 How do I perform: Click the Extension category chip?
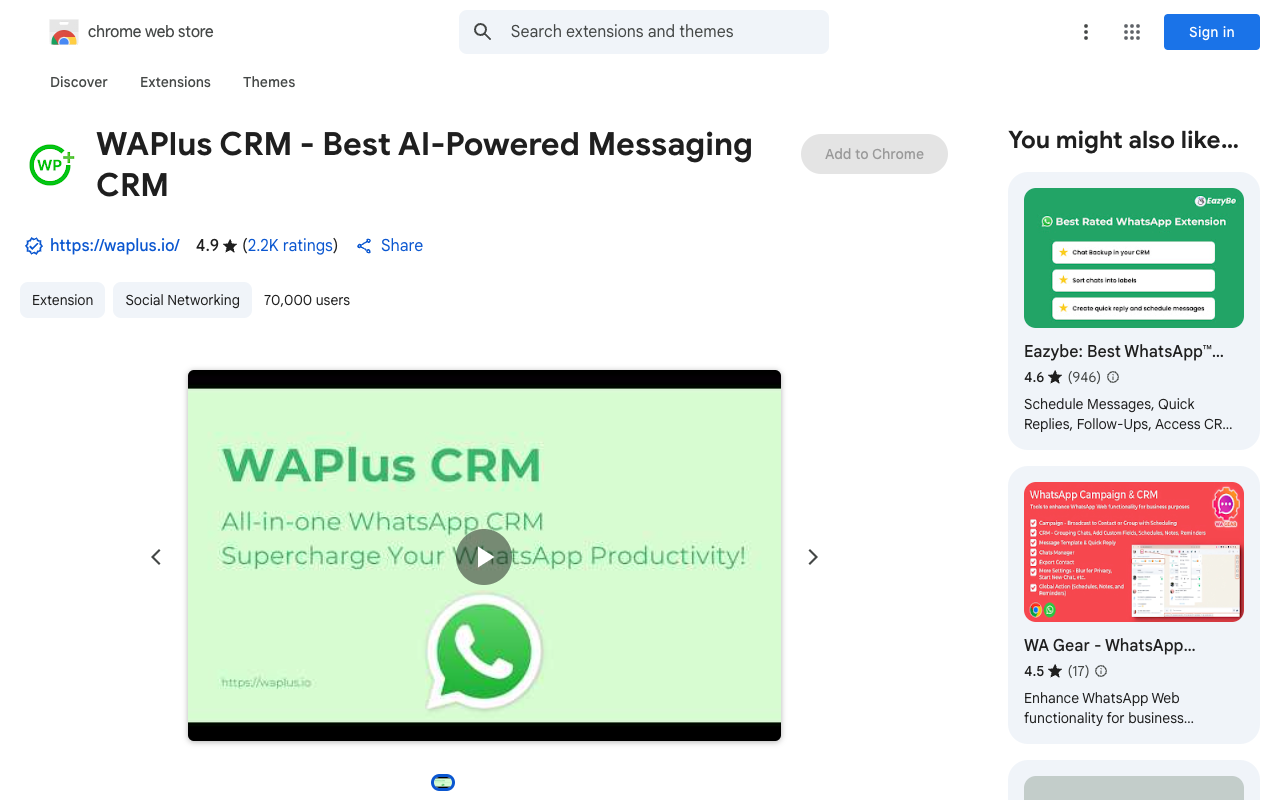[62, 300]
